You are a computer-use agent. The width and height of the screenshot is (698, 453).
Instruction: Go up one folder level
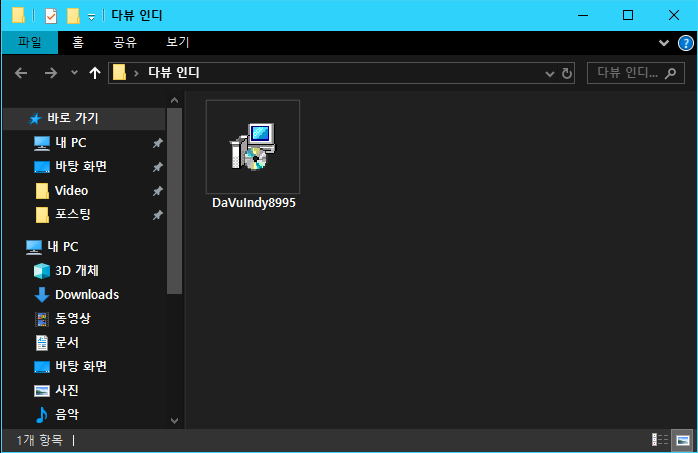point(94,73)
